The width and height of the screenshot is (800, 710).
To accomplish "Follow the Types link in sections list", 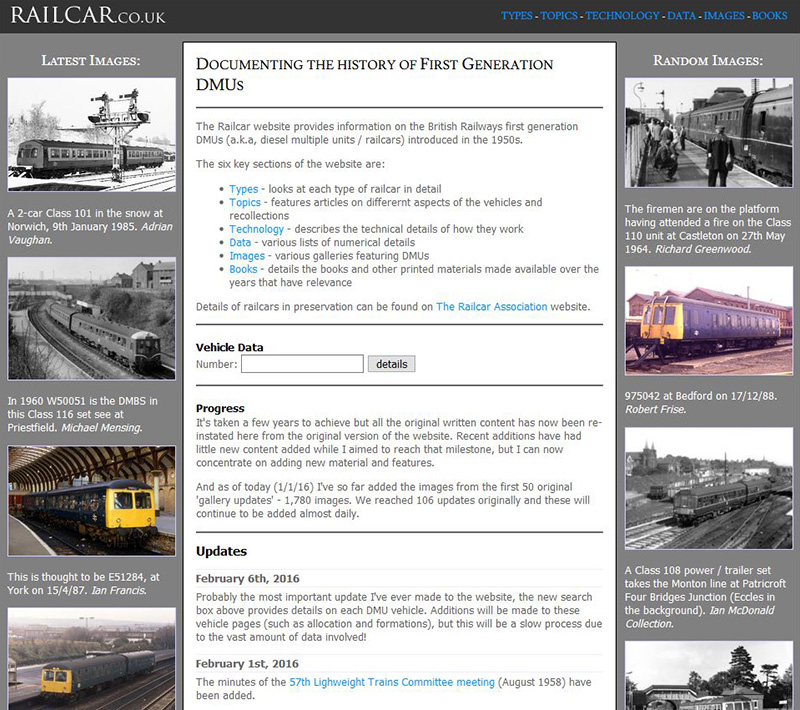I will coord(243,189).
